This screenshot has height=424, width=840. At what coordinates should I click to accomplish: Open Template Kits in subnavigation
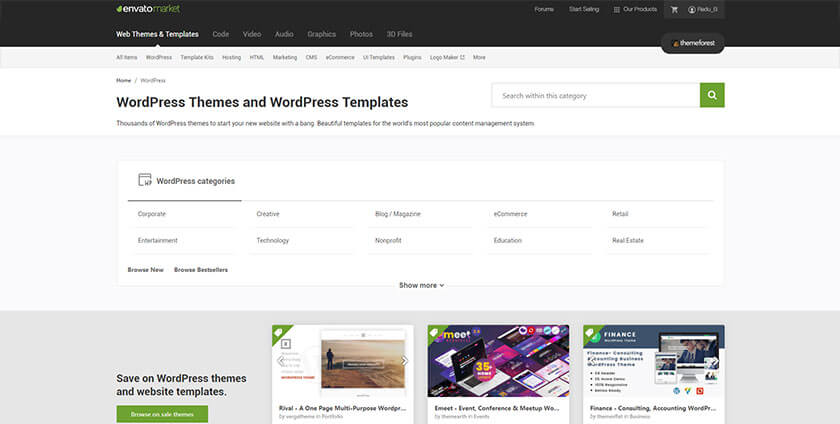pos(197,57)
